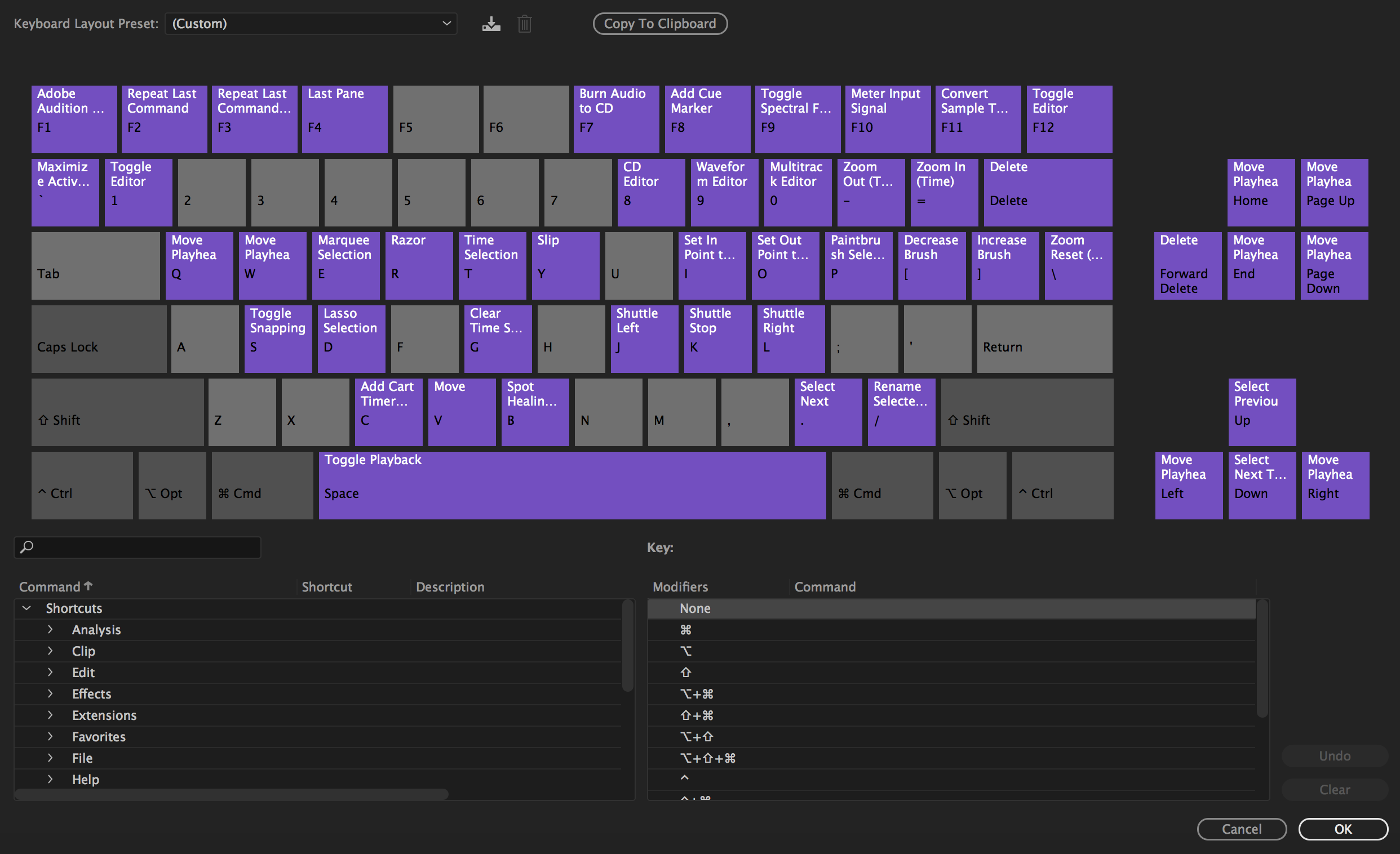Screen dimensions: 1400x854
Task: Select the Time Selection tool
Action: coord(491,257)
